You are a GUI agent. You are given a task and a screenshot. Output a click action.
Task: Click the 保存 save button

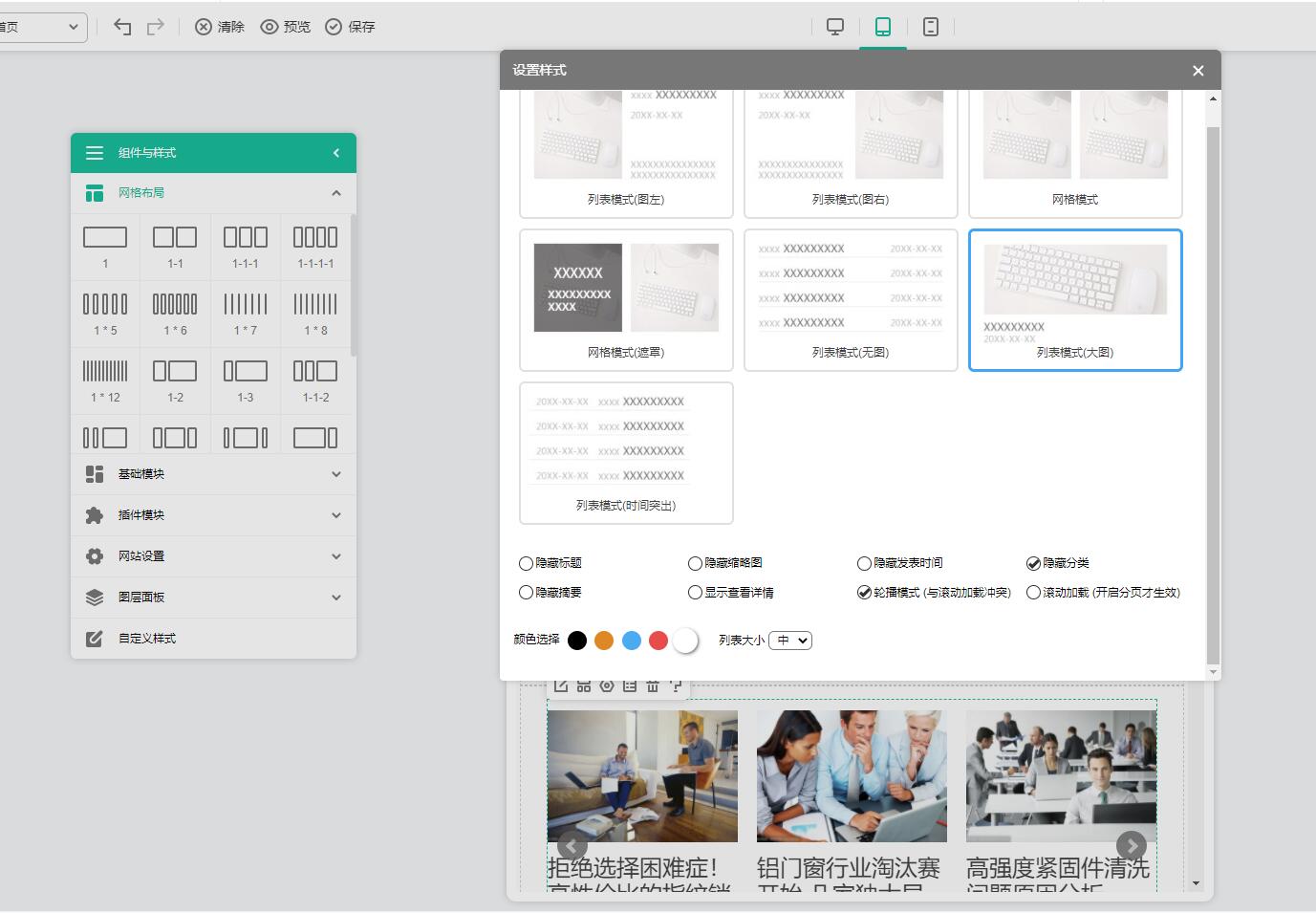pos(351,27)
